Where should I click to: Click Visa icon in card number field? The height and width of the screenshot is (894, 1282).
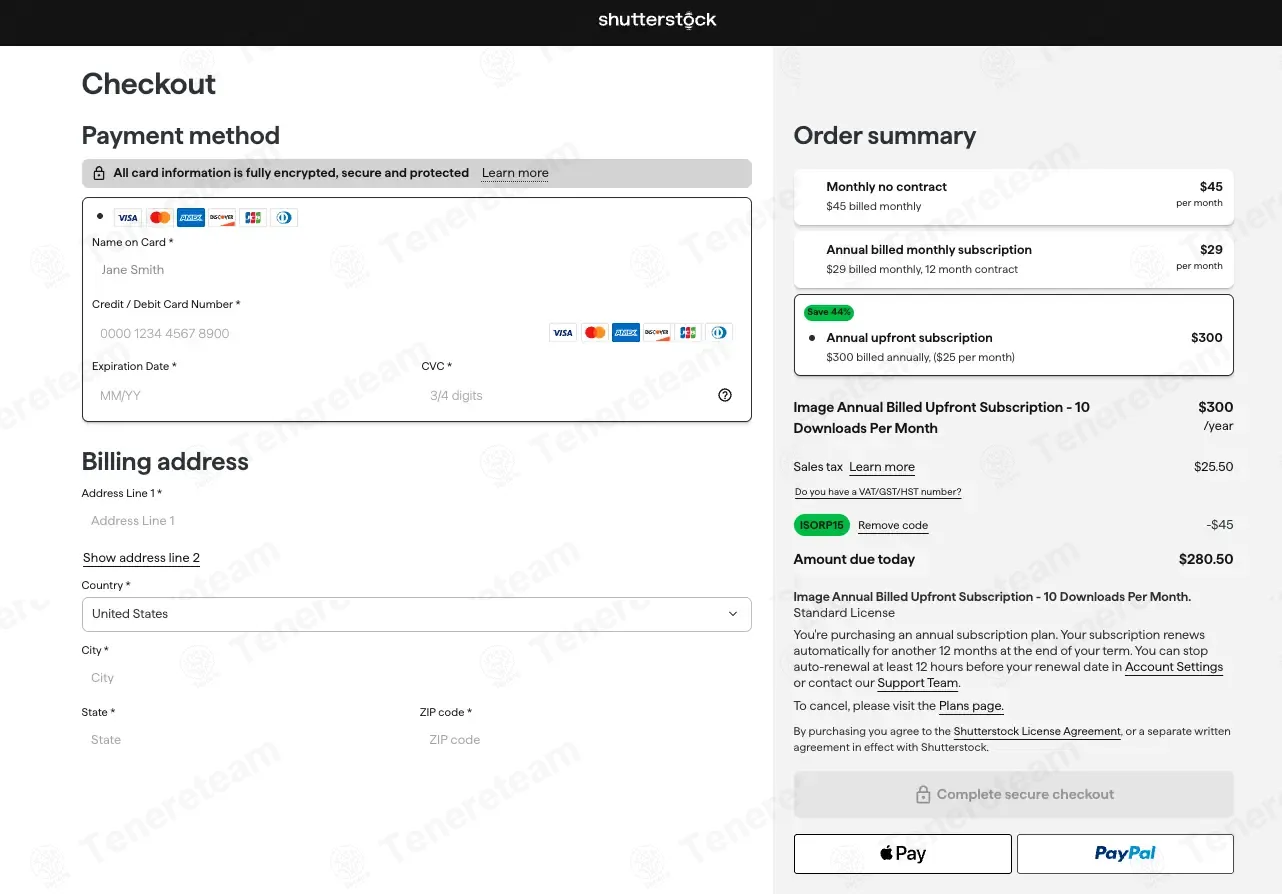click(563, 333)
